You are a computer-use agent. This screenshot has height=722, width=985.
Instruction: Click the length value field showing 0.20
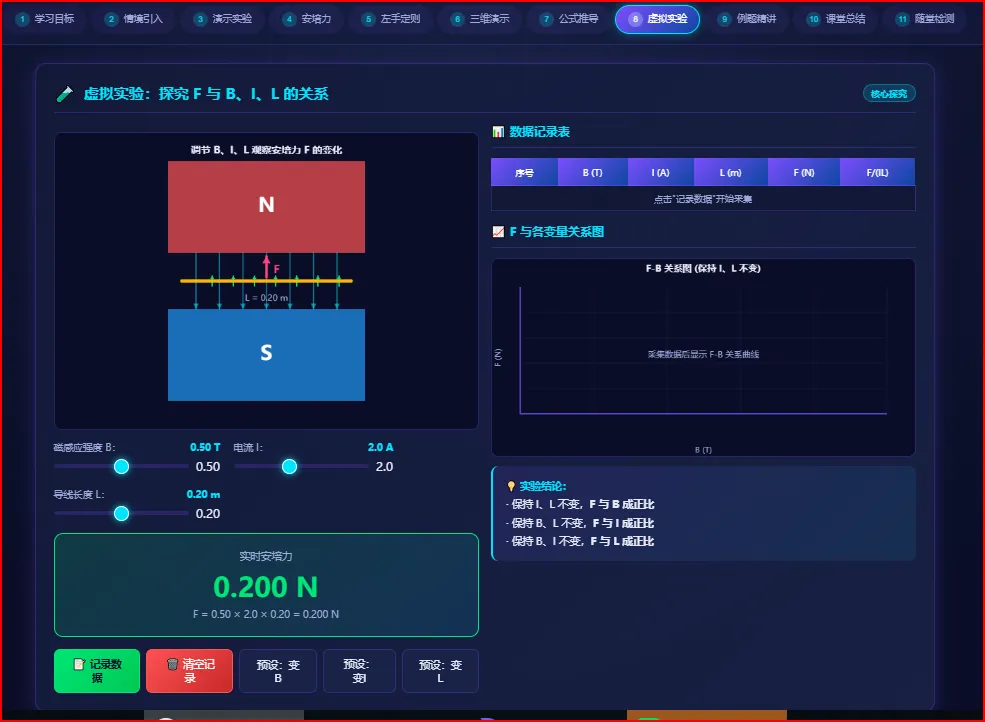208,513
